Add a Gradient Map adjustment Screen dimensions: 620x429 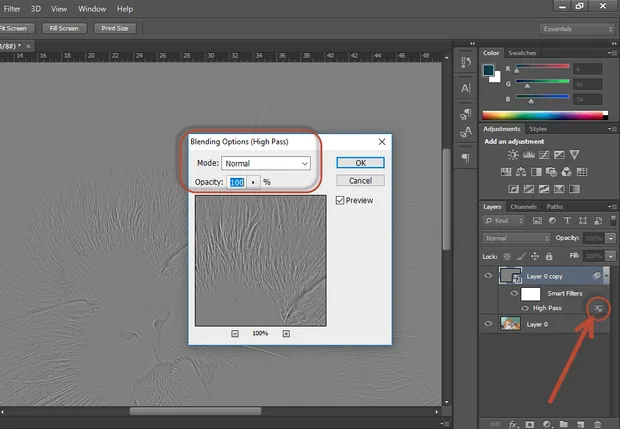pyautogui.click(x=574, y=189)
